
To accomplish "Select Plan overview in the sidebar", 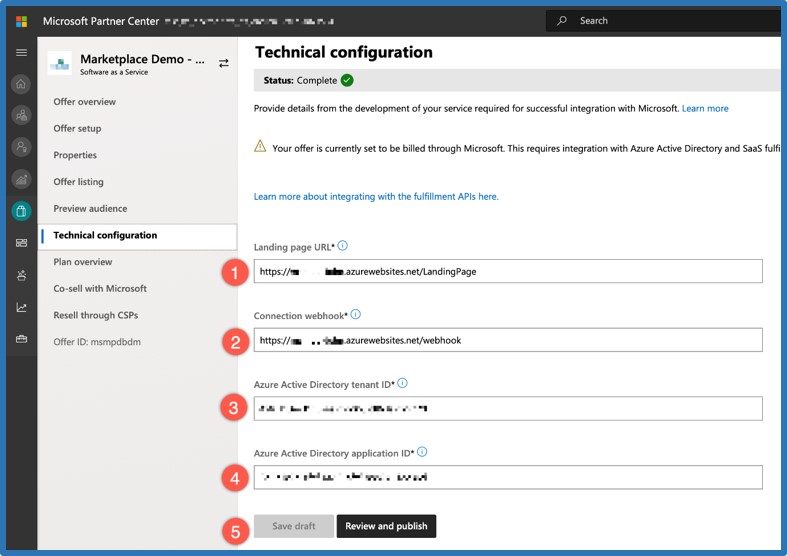I will click(x=82, y=262).
